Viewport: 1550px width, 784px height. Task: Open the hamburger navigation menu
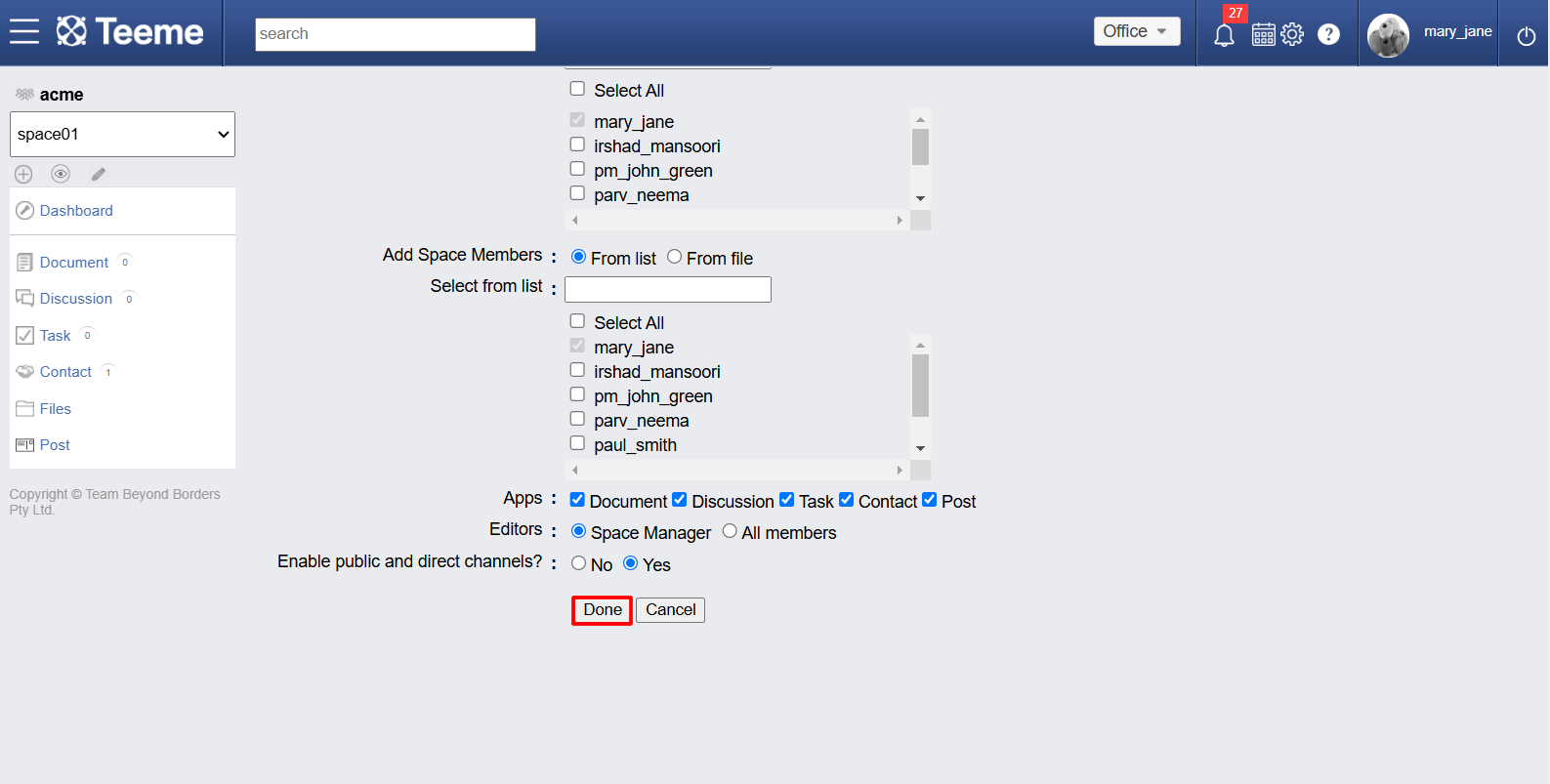pyautogui.click(x=24, y=32)
